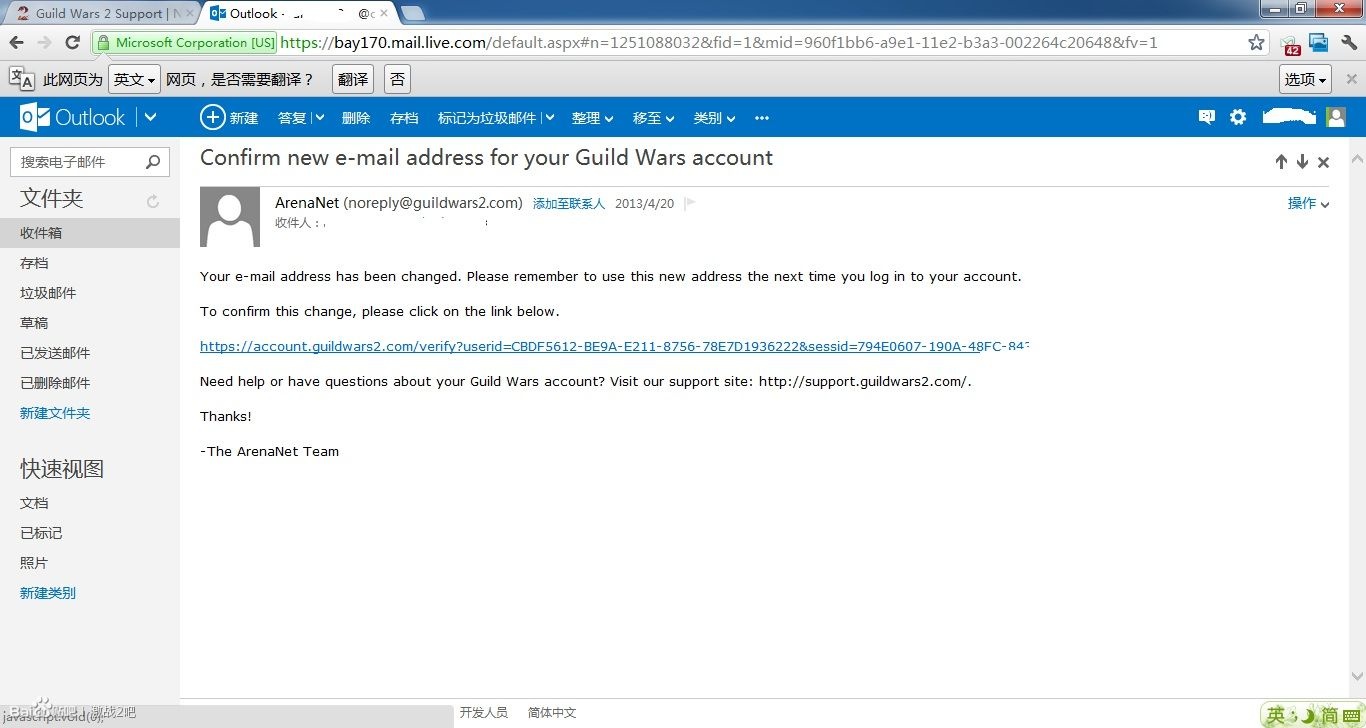Open the 整理 (Sweep) dropdown
Screen dimensions: 1366x728
tap(592, 118)
